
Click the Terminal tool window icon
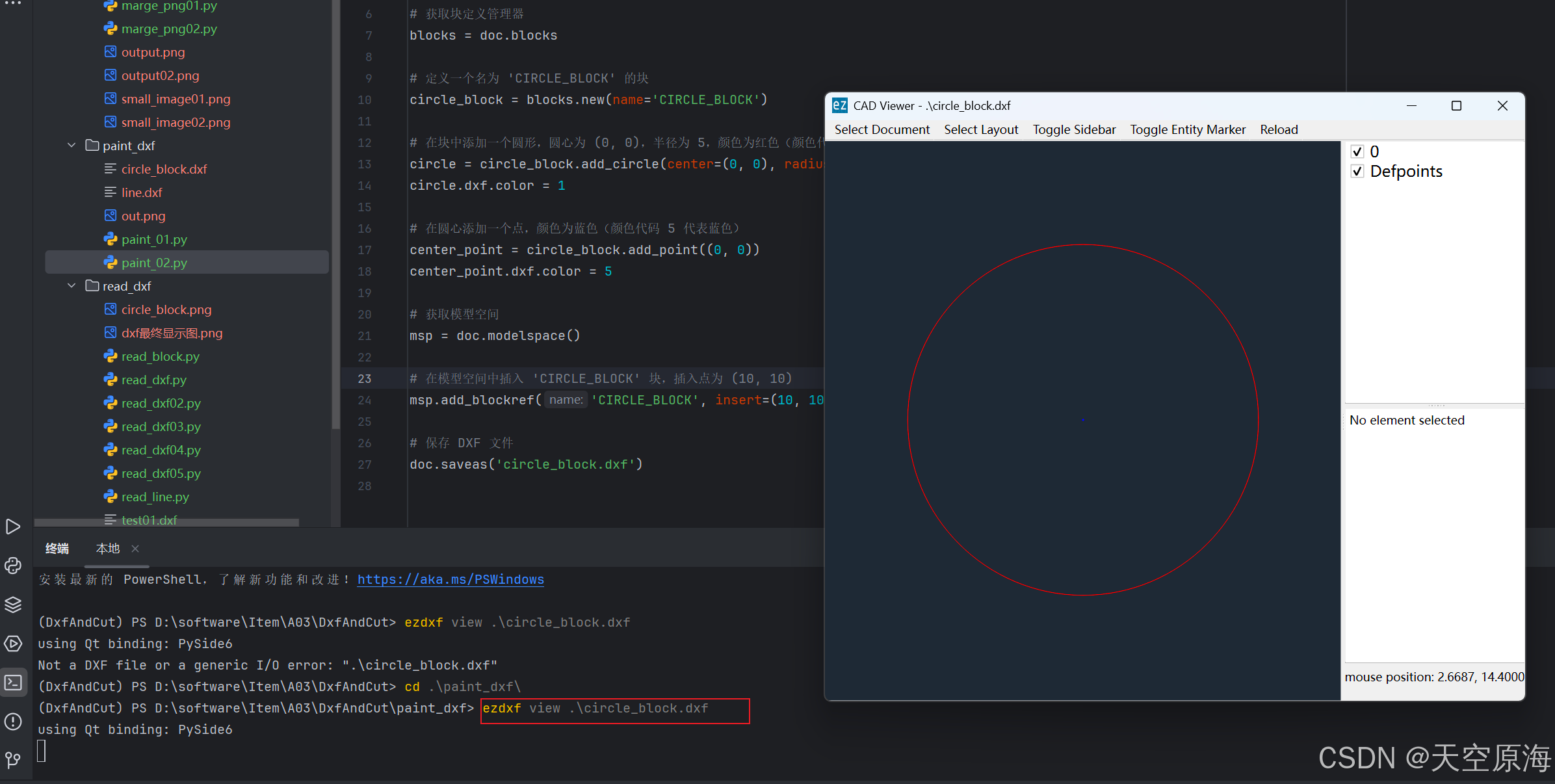pos(13,683)
